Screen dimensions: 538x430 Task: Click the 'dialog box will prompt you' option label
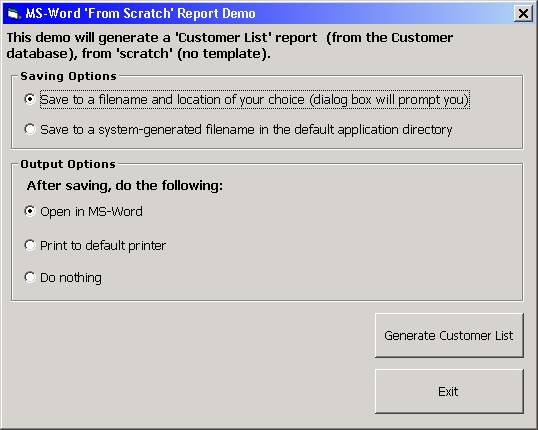(x=255, y=100)
